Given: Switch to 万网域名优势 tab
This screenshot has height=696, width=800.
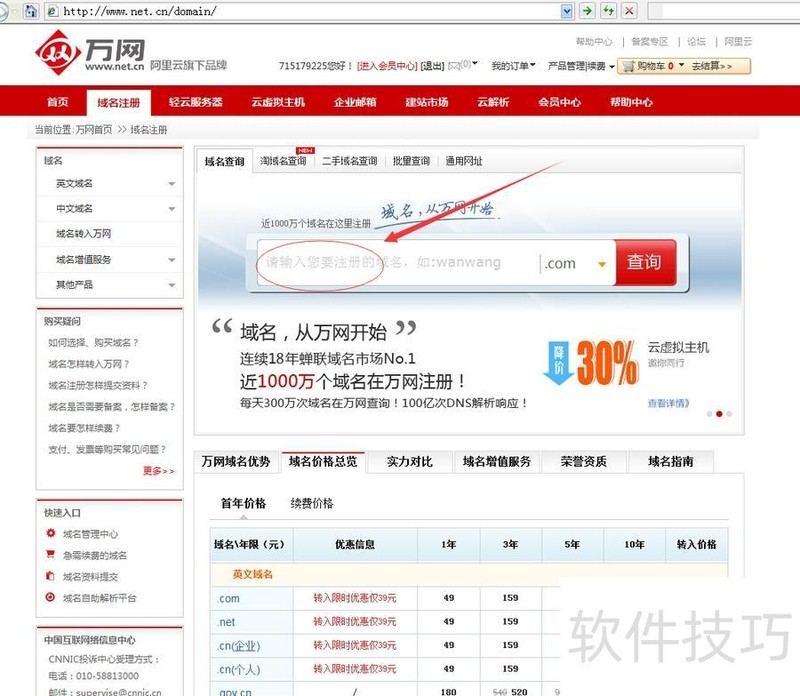Looking at the screenshot, I should tap(236, 462).
